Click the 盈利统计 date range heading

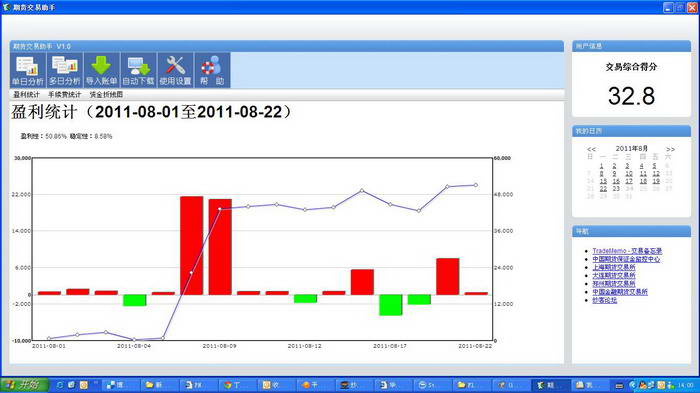(x=152, y=112)
